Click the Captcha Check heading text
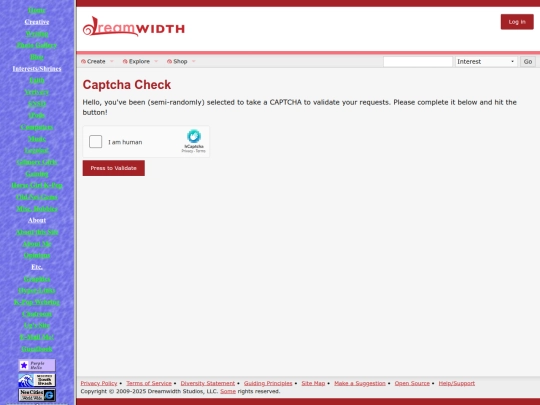The height and width of the screenshot is (405, 540). tap(127, 85)
